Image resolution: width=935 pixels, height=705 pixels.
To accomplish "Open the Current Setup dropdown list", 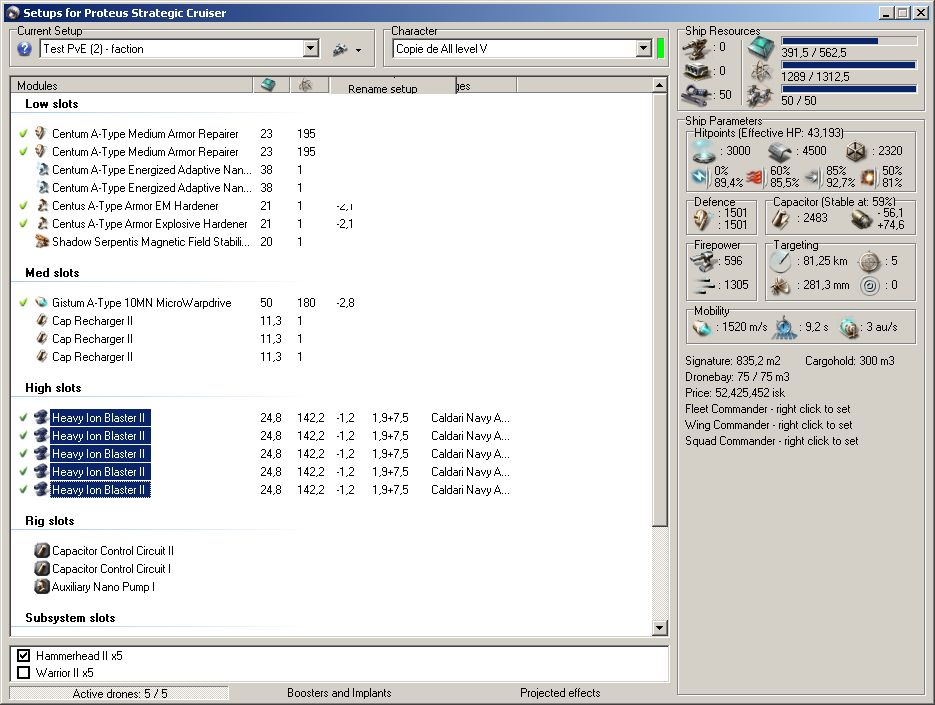I will [x=310, y=49].
